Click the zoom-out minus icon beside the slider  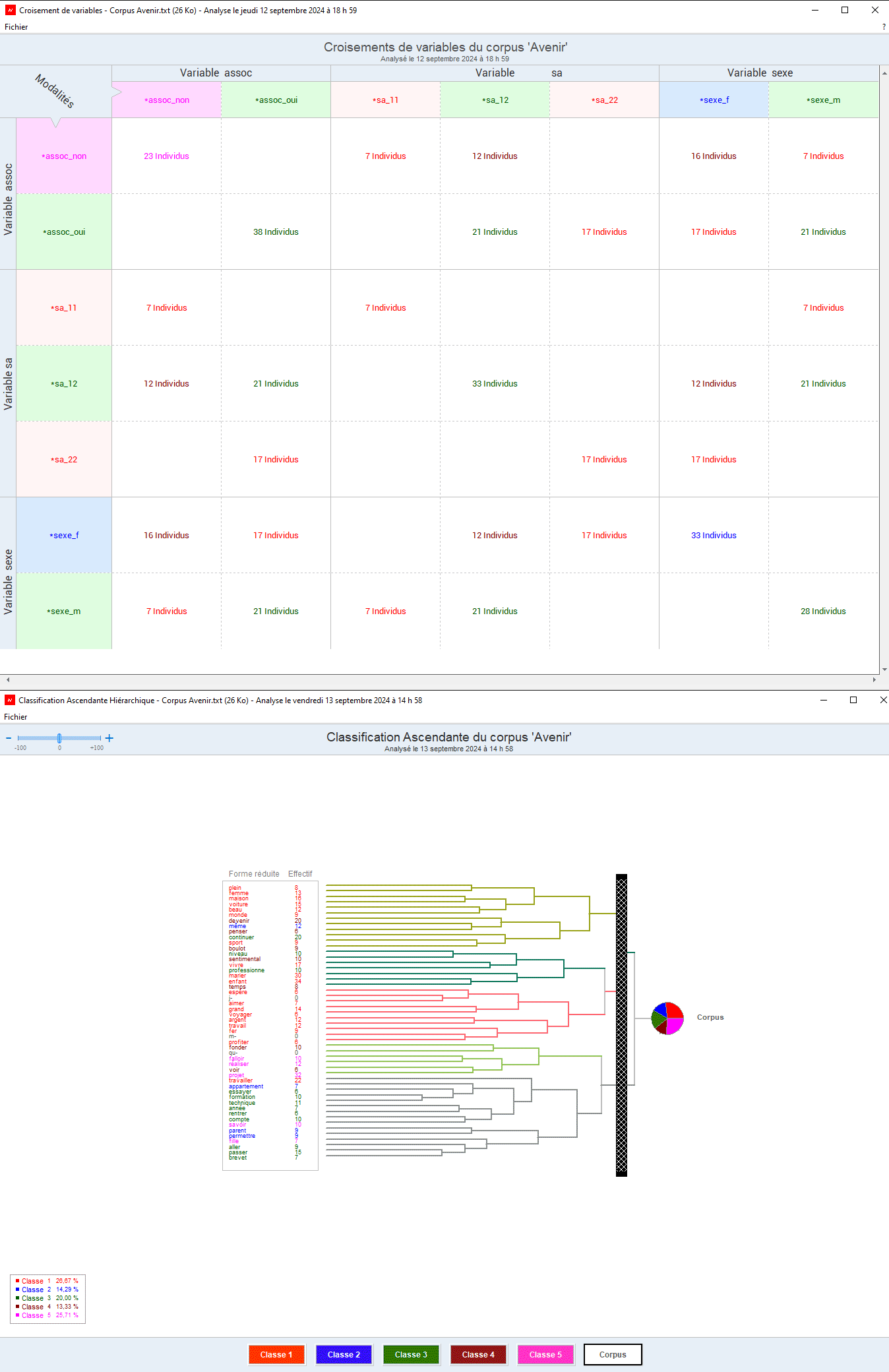[9, 738]
